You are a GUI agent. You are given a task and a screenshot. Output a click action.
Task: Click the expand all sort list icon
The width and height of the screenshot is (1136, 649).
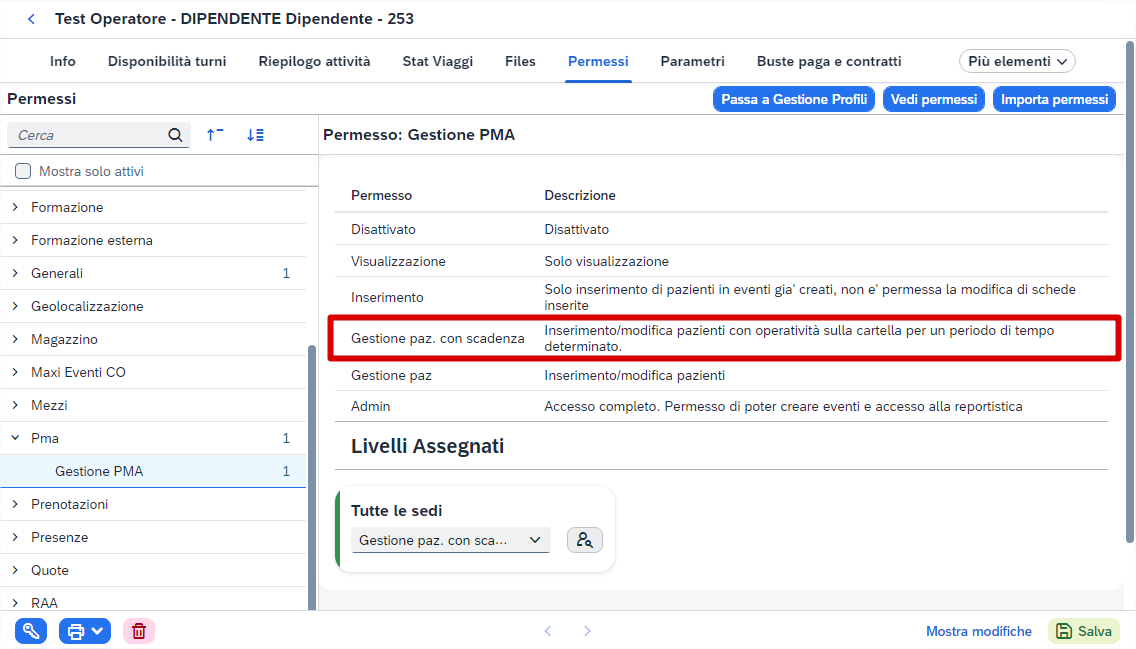tap(255, 135)
